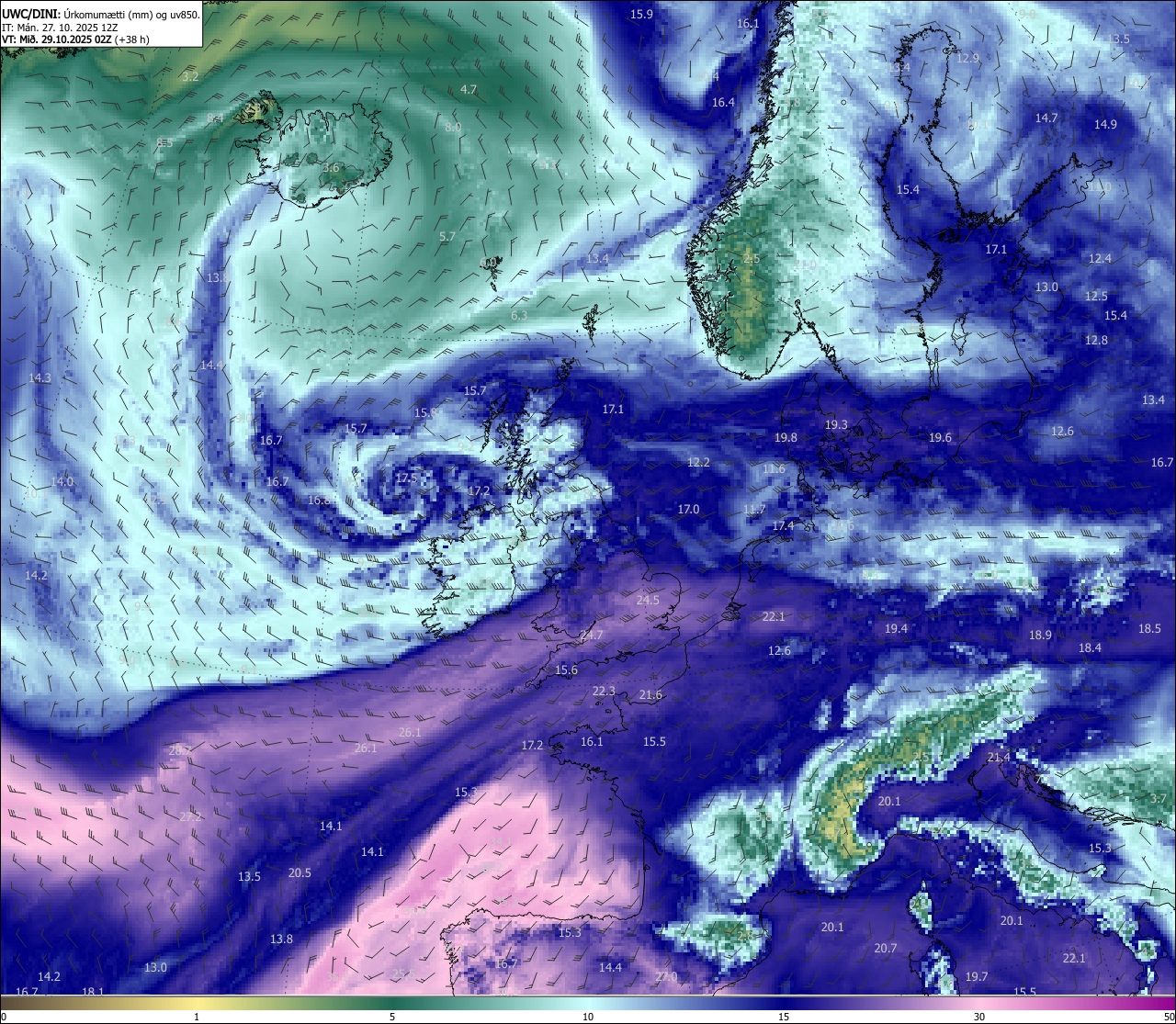Click the map value 20.5
The image size is (1176, 1024).
point(300,872)
